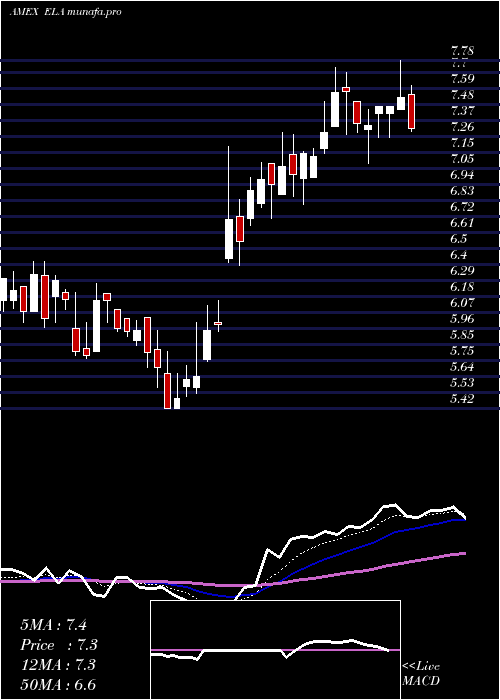The height and width of the screenshot is (700, 500).
Task: Click the 6.72 price axis label
Action: click(462, 207)
